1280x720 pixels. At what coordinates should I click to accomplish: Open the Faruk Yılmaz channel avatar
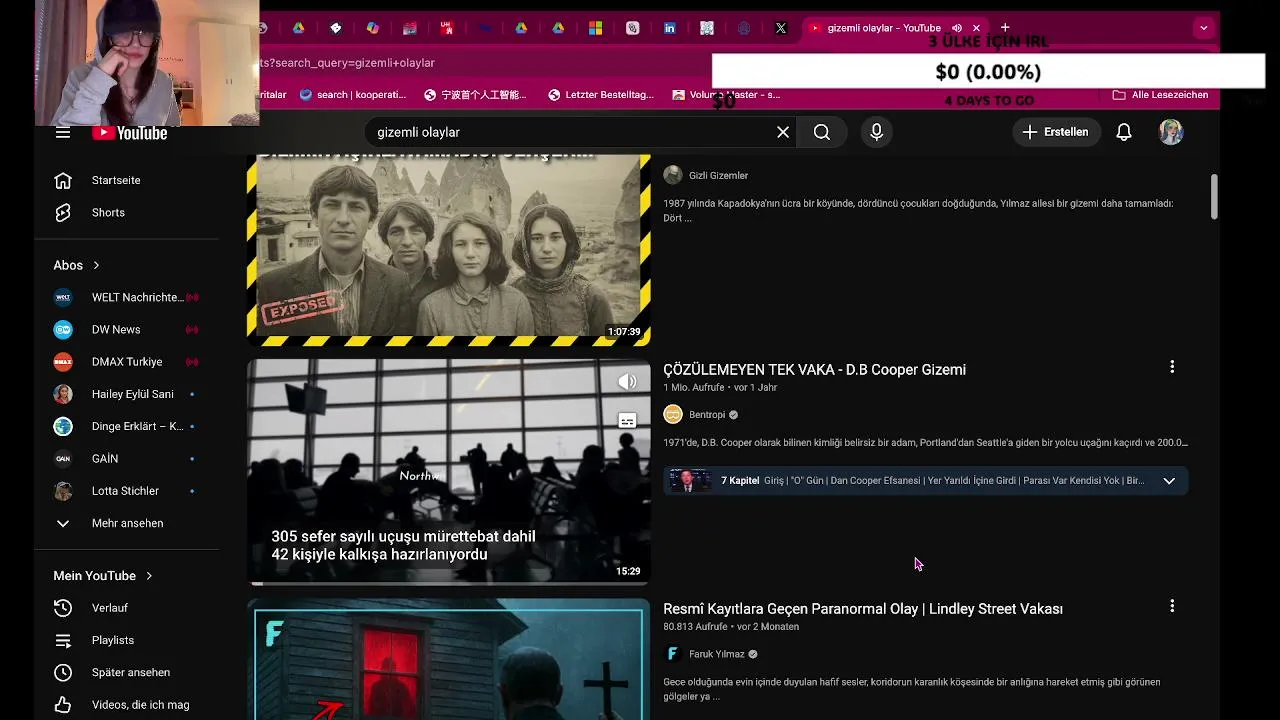pyautogui.click(x=673, y=654)
